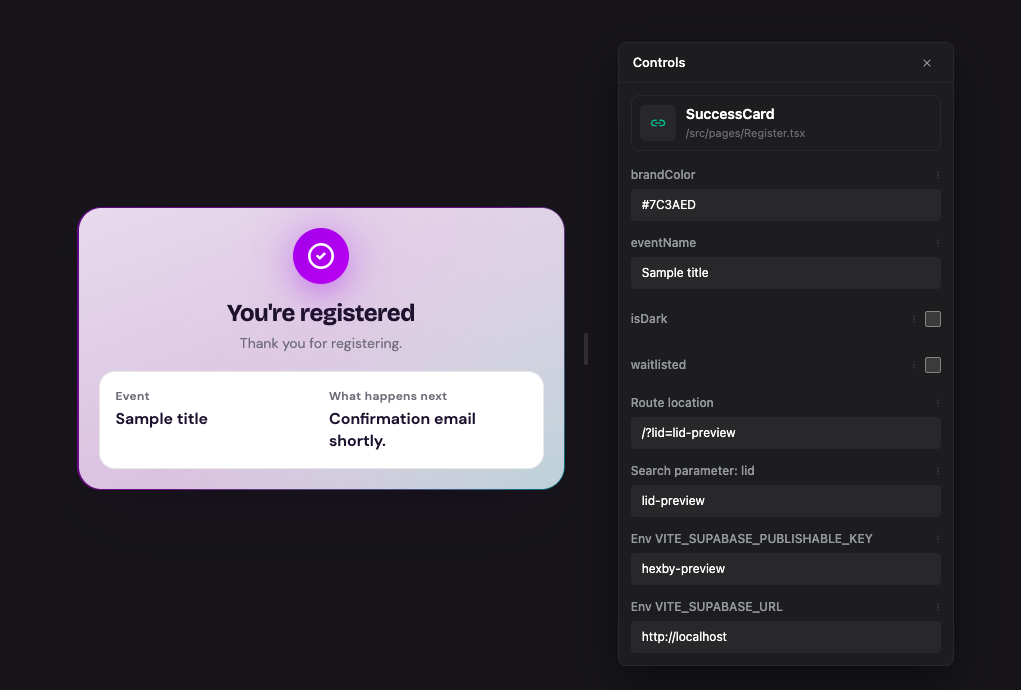Open the VITE_SUPABASE_PUBLISHABLE_KEY options dots
This screenshot has width=1021, height=690.
[938, 539]
